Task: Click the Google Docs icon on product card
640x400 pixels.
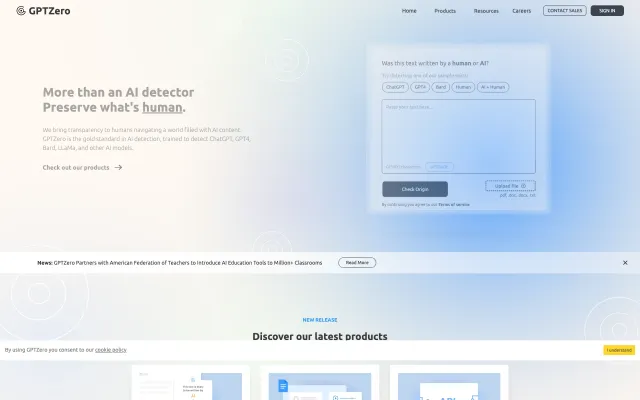Action: point(283,386)
